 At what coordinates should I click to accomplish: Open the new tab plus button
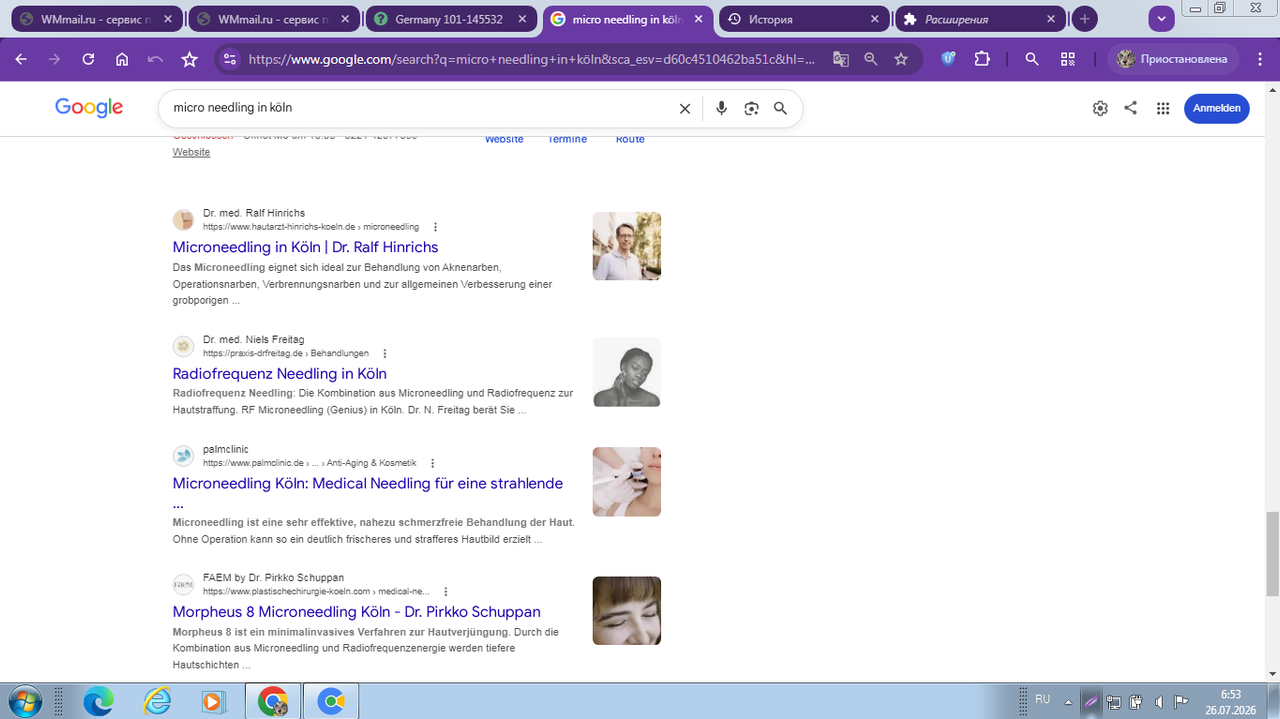click(x=1085, y=19)
